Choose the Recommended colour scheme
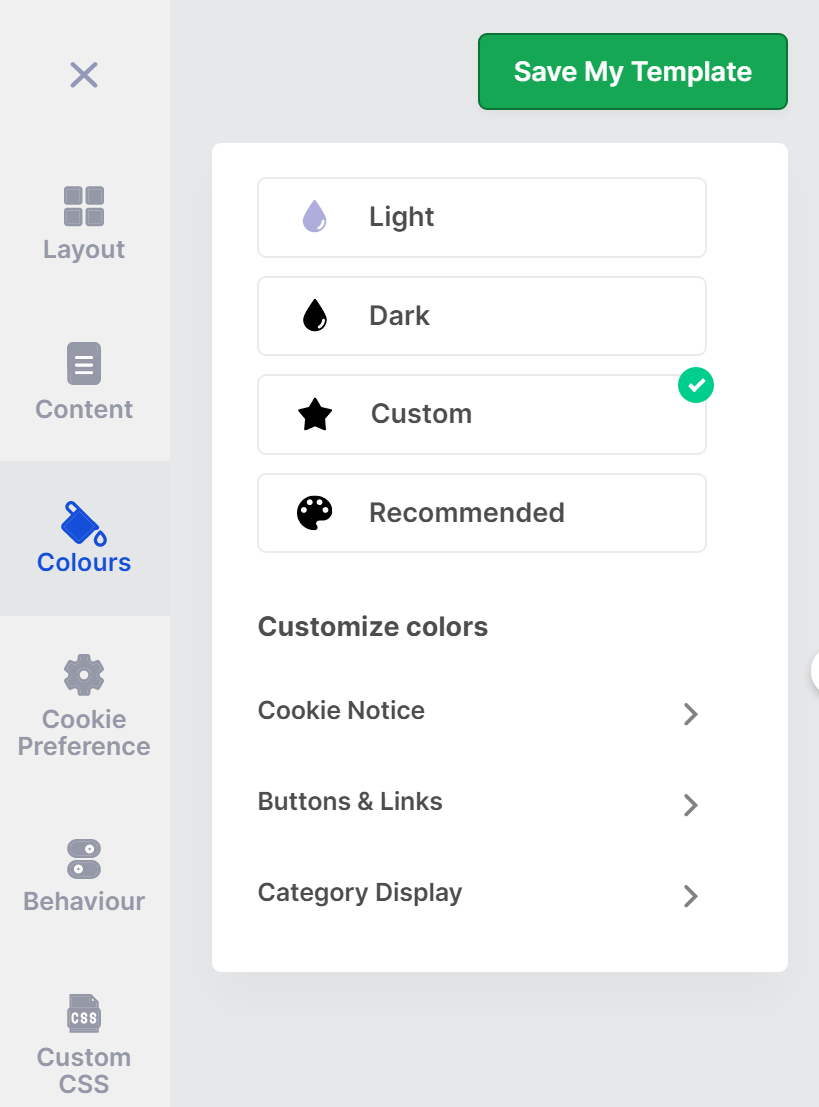This screenshot has height=1107, width=819. point(481,513)
